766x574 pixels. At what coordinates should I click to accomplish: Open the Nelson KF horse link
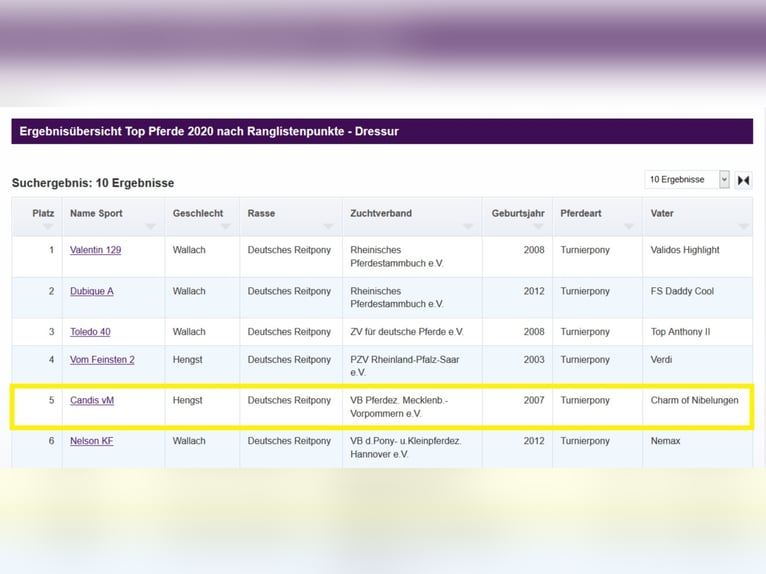91,441
